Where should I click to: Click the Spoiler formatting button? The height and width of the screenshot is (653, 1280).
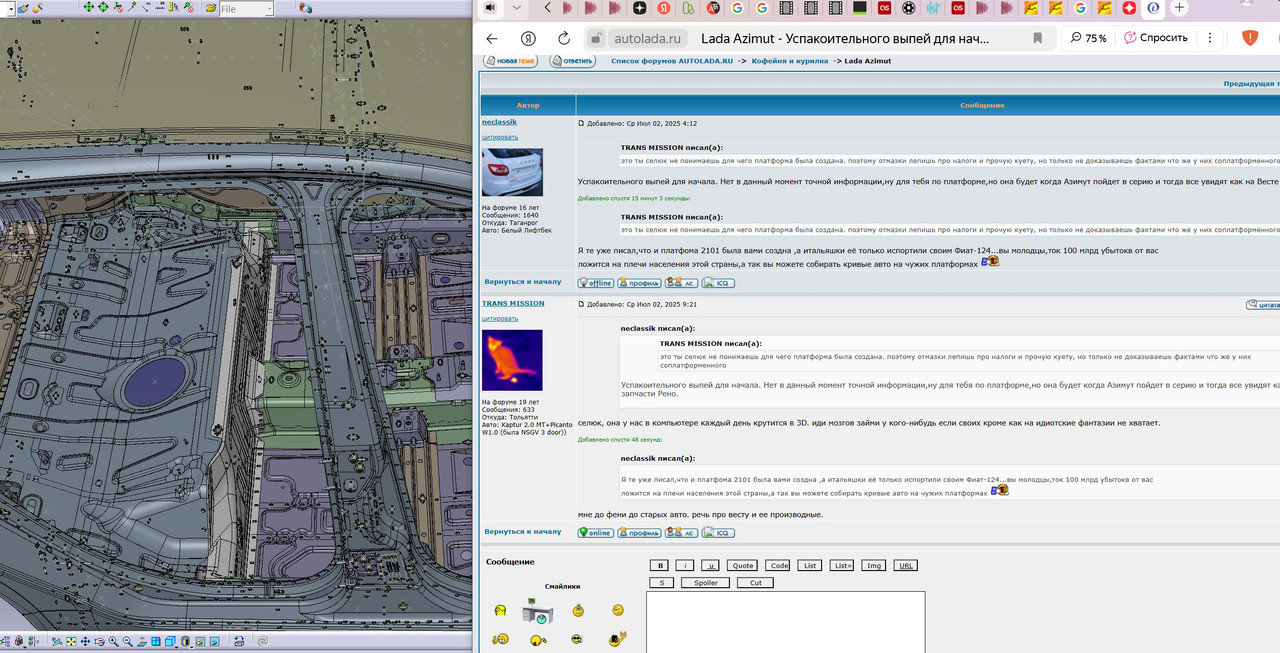(706, 582)
